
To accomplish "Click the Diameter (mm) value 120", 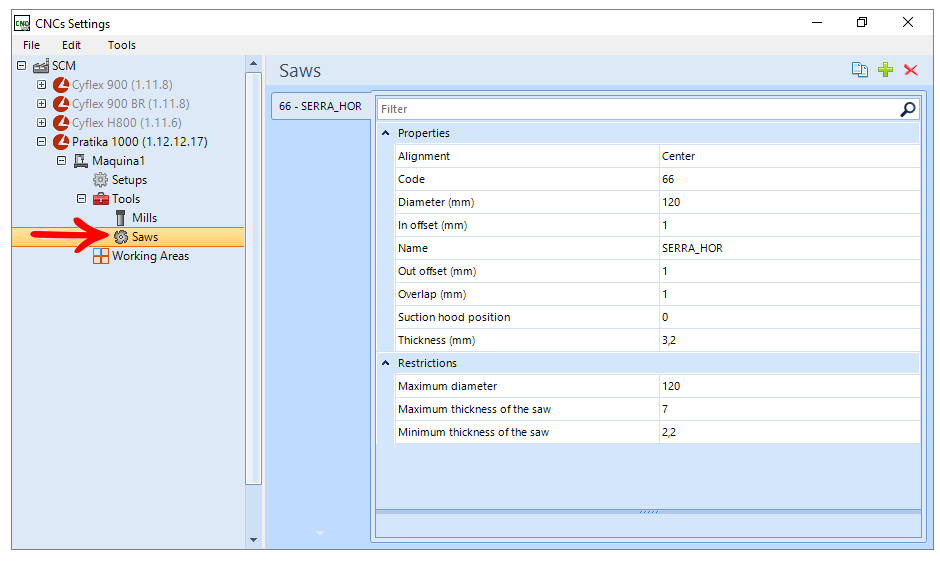I will click(790, 202).
